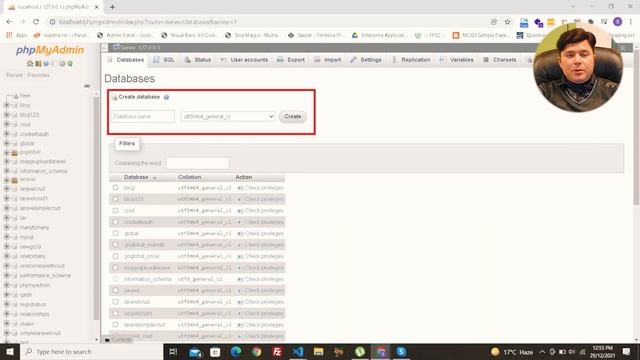Viewport: 640px width, 360px height.
Task: Open the Import tab
Action: click(x=328, y=60)
